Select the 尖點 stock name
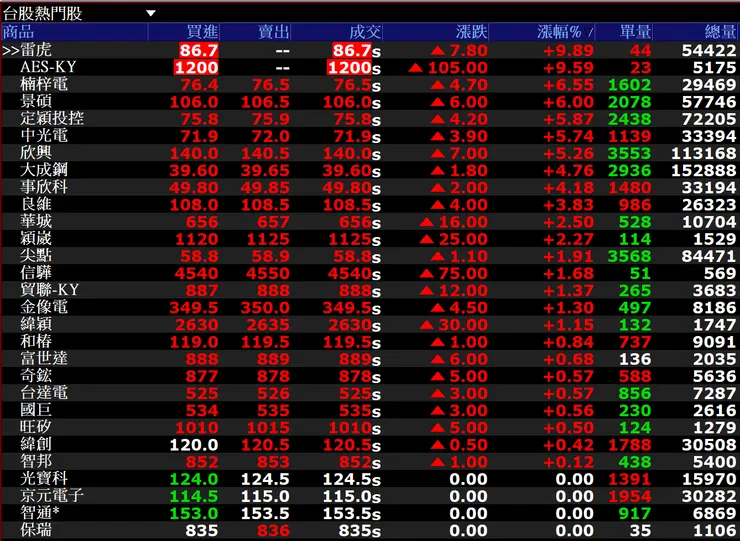 point(36,256)
